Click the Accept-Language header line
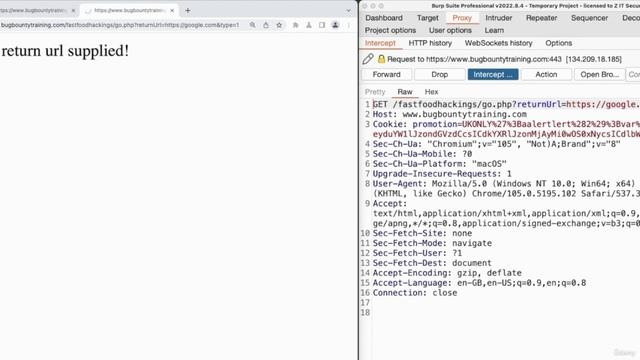640x360 pixels. [x=479, y=283]
